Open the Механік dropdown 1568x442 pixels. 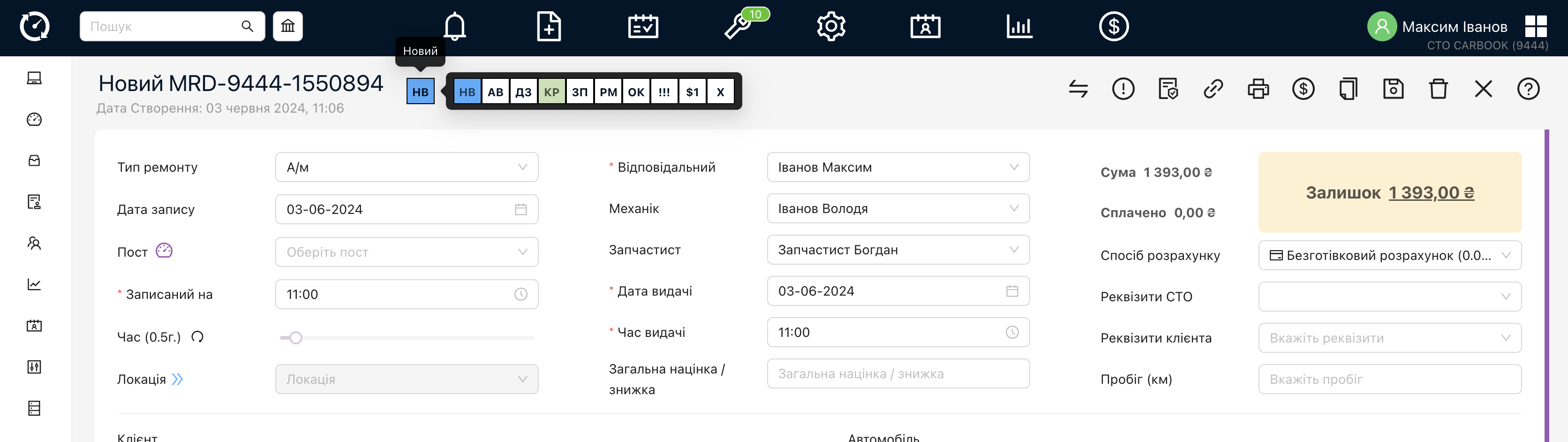898,209
